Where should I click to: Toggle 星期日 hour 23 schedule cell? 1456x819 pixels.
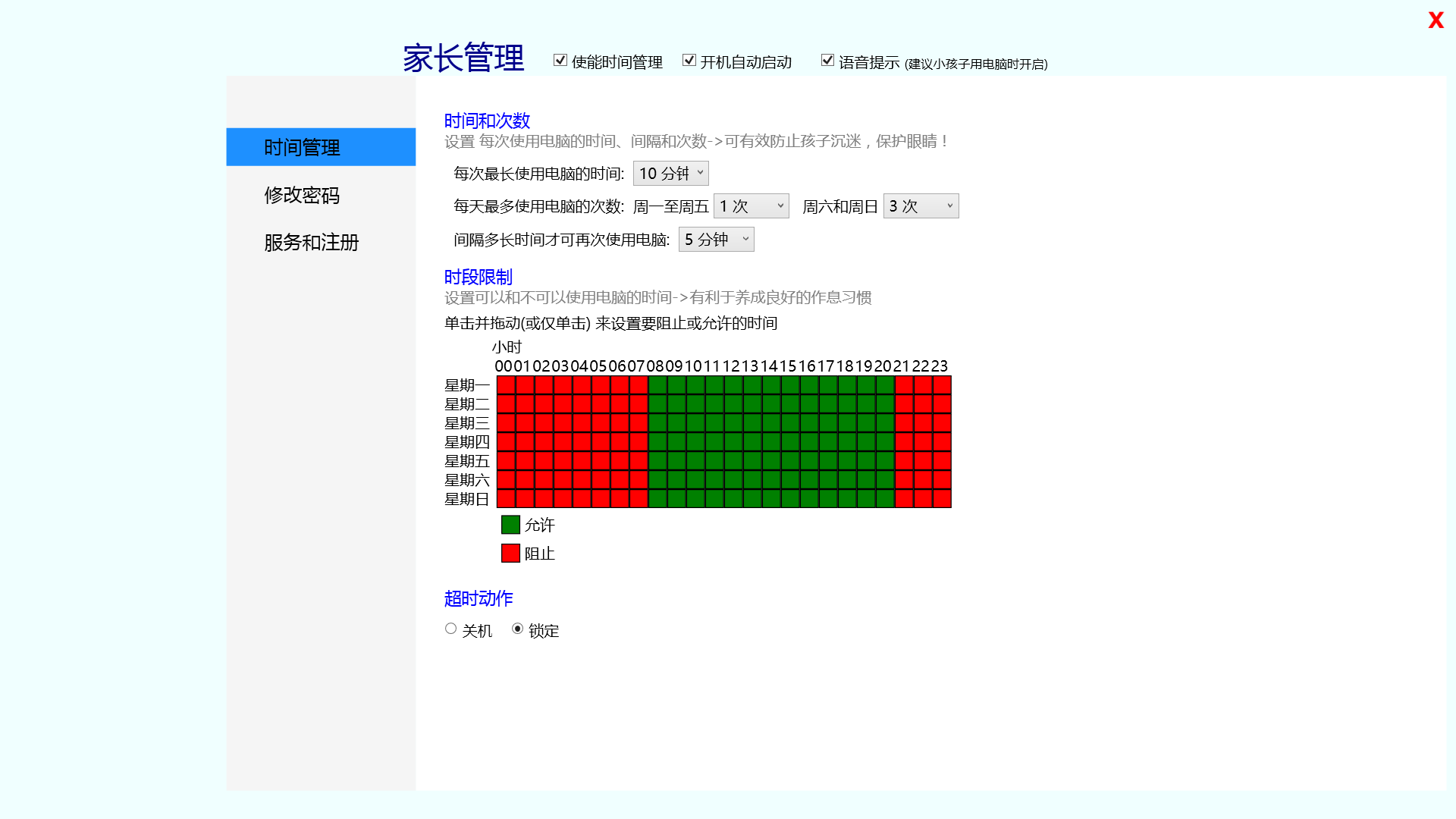[942, 499]
